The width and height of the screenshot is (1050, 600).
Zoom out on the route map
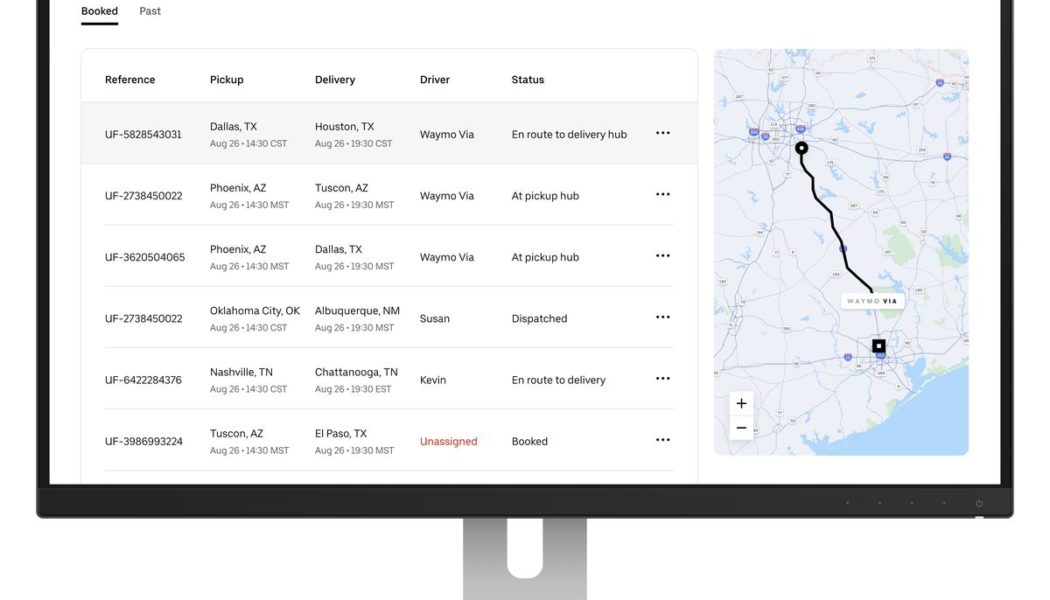pyautogui.click(x=740, y=427)
